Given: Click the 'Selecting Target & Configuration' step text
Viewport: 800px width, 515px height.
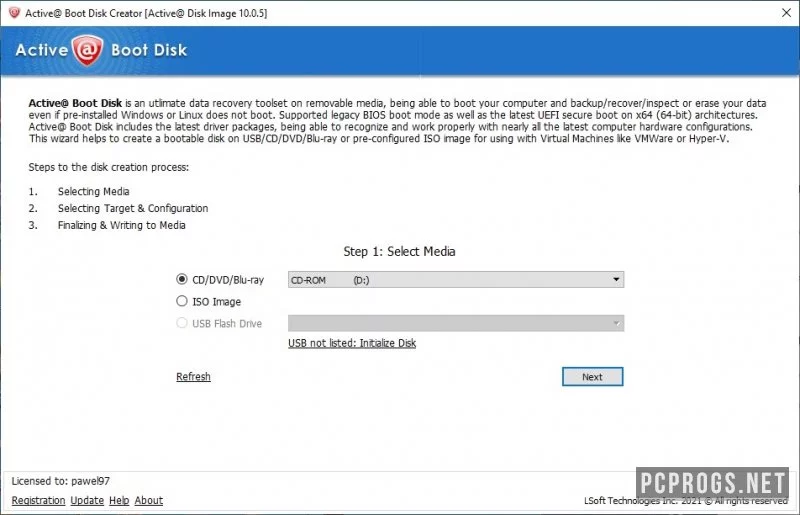Looking at the screenshot, I should click(133, 208).
